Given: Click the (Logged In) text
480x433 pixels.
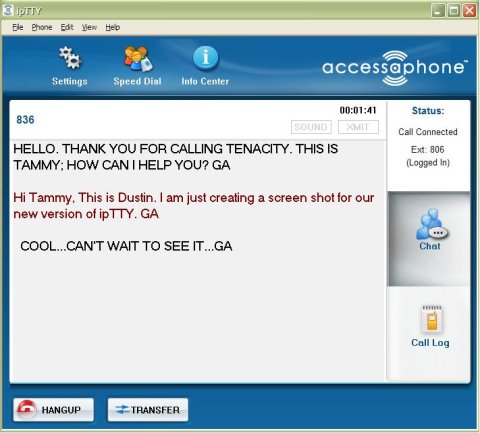Looking at the screenshot, I should tap(428, 163).
